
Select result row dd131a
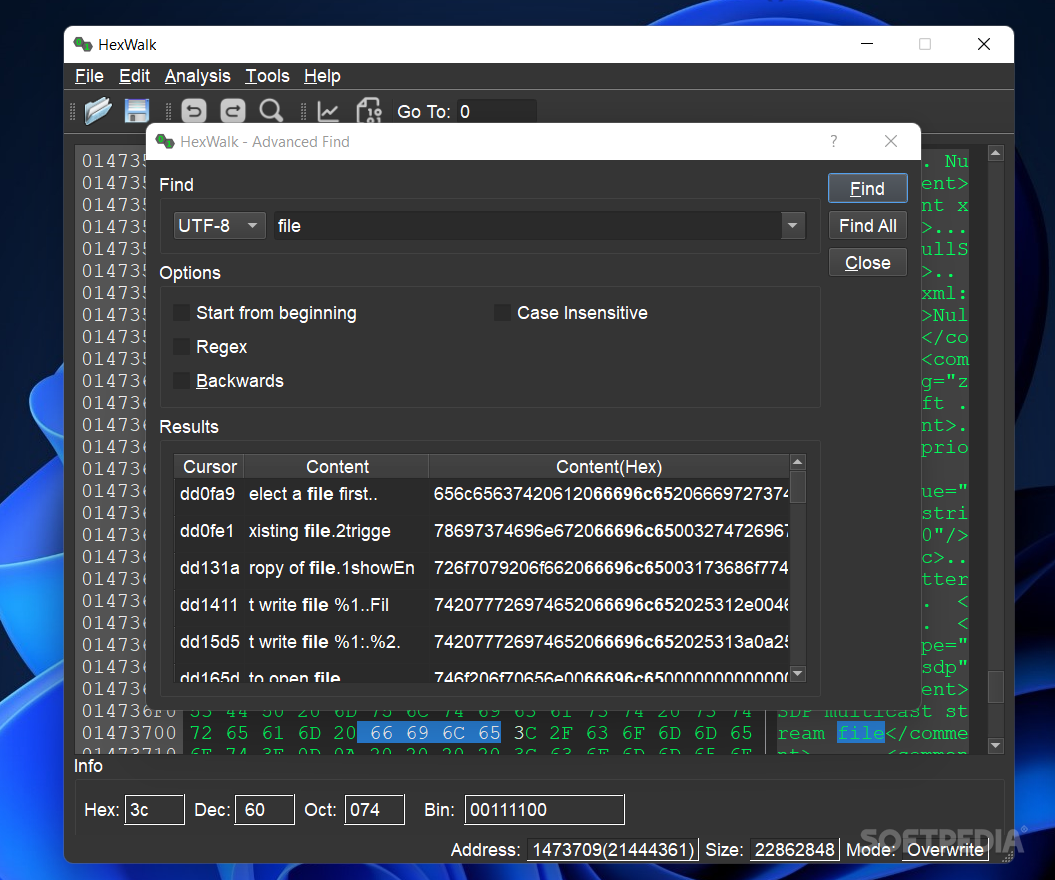pyautogui.click(x=482, y=568)
